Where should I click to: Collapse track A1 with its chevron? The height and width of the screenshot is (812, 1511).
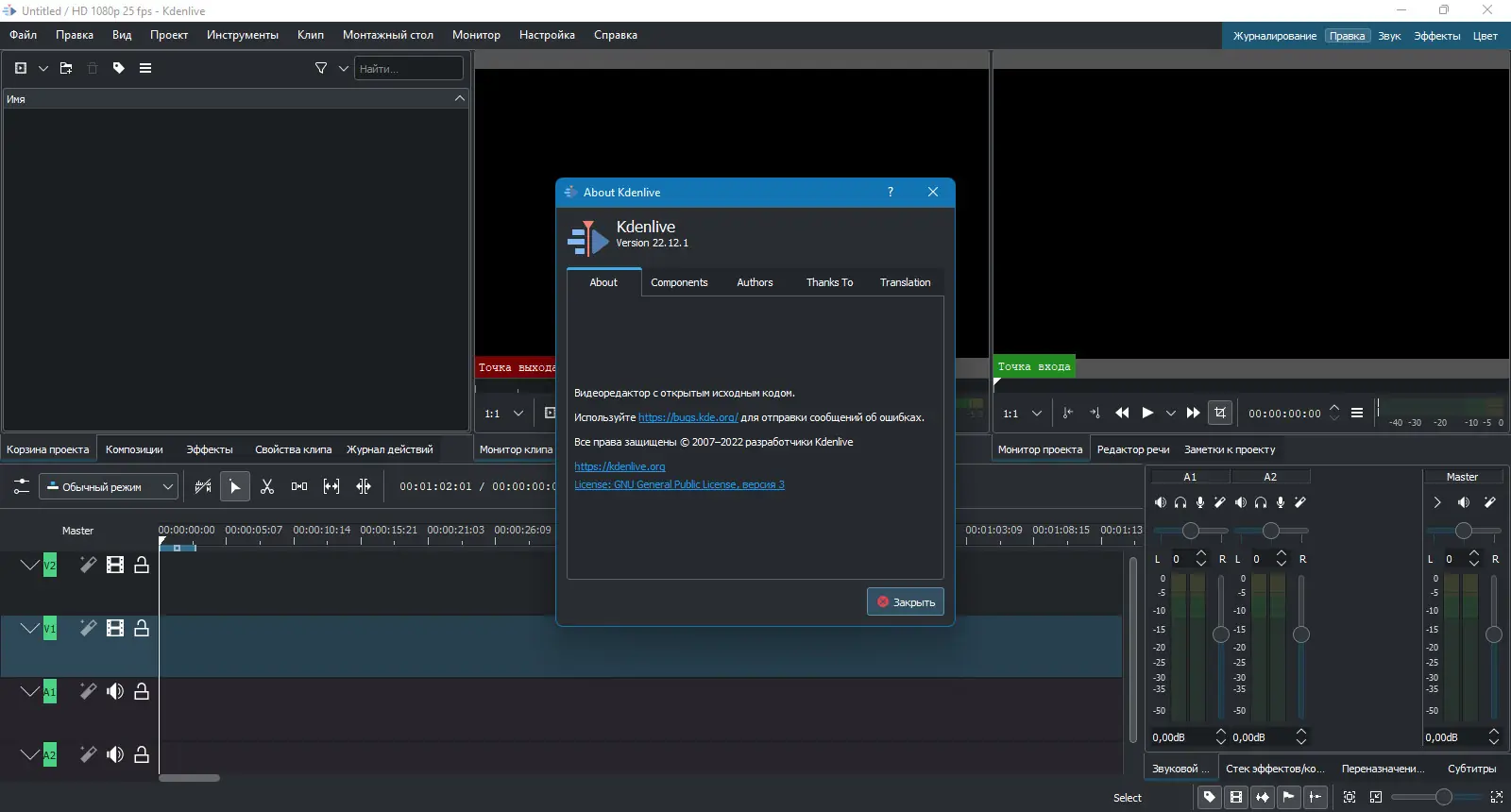pyautogui.click(x=29, y=691)
